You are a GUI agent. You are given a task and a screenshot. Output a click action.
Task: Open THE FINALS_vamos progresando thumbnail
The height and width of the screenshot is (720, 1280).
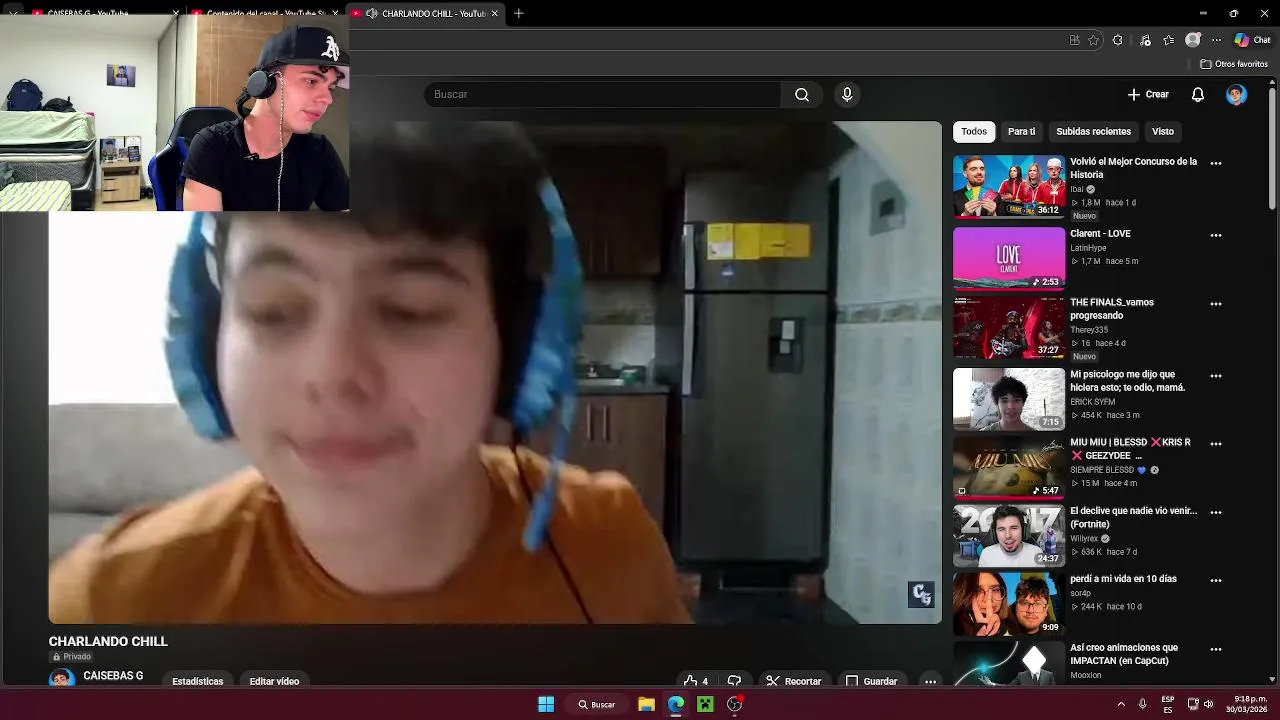tap(1009, 327)
